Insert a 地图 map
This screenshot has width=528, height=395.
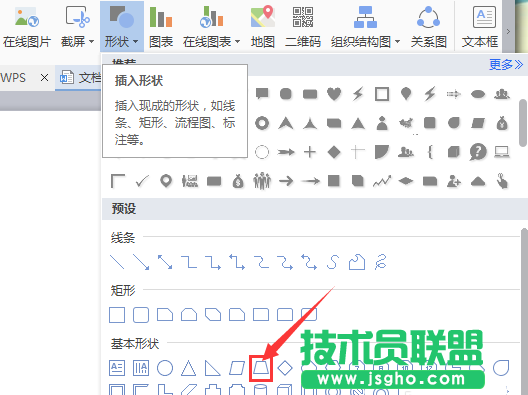pyautogui.click(x=263, y=27)
